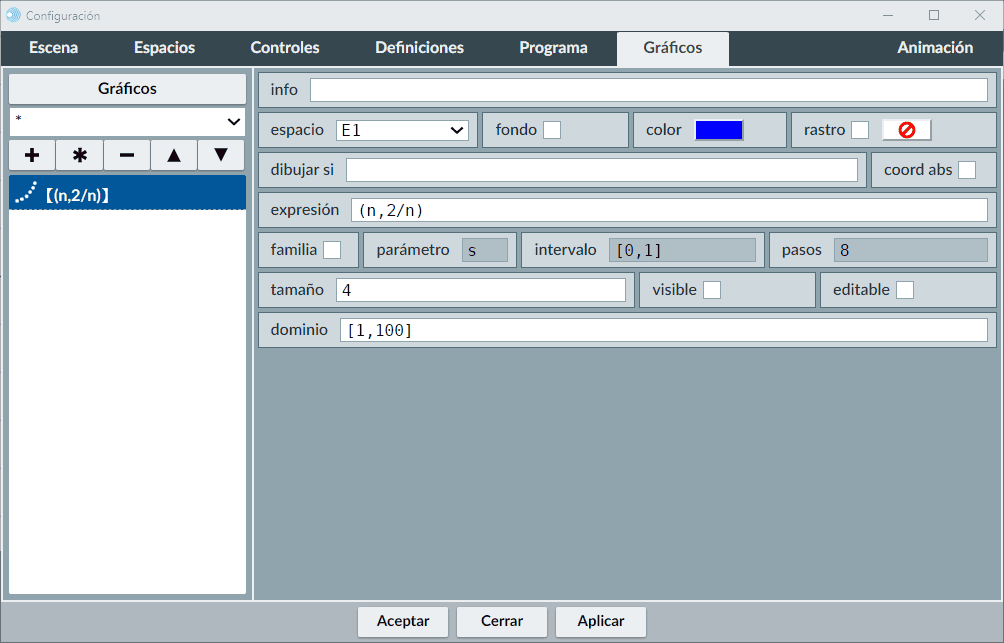Viewport: 1004px width, 643px height.
Task: Move graphic up with up arrow
Action: [x=174, y=155]
